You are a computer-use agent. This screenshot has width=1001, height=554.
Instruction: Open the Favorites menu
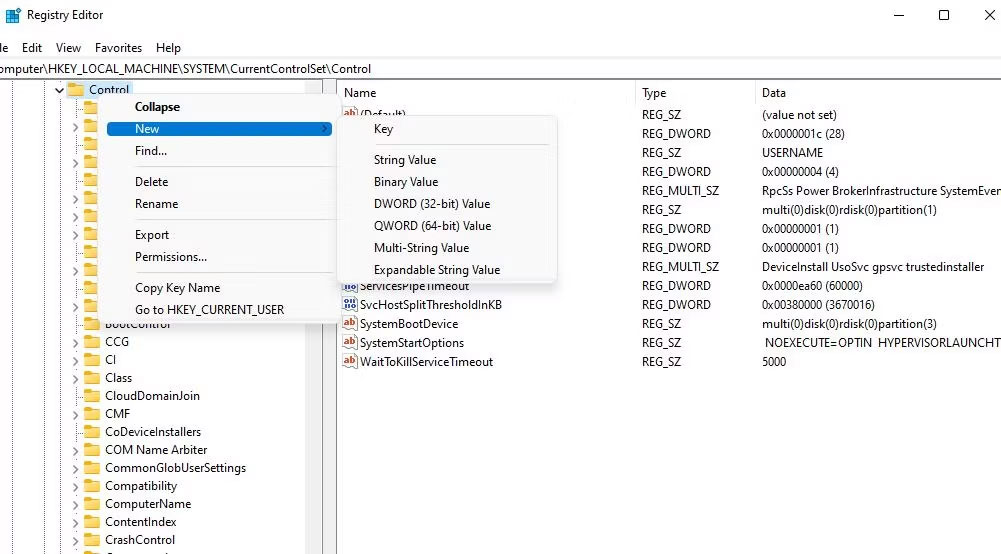[x=118, y=48]
